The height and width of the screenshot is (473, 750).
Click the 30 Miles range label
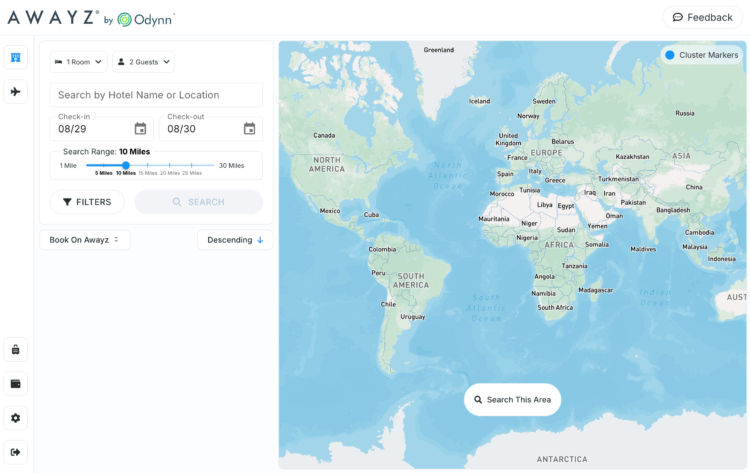coord(232,165)
